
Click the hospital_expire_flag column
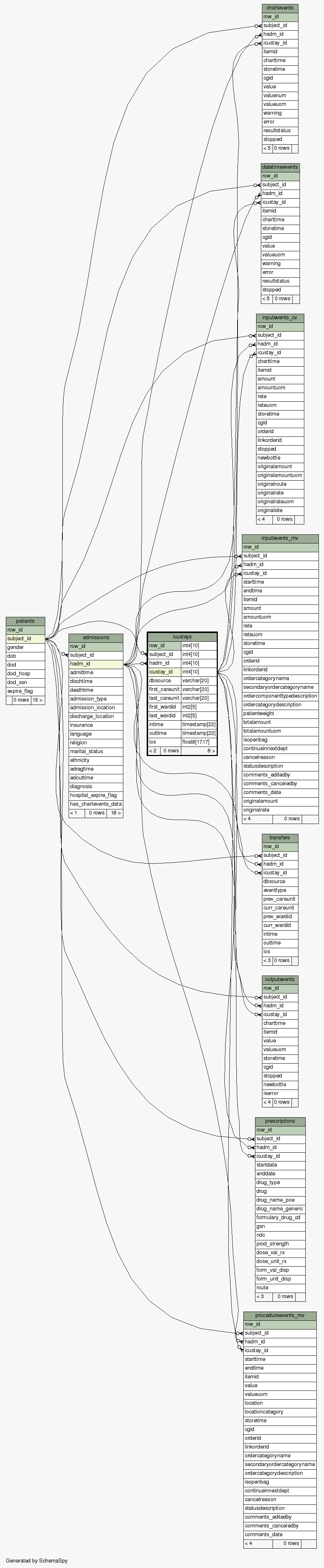(x=96, y=795)
